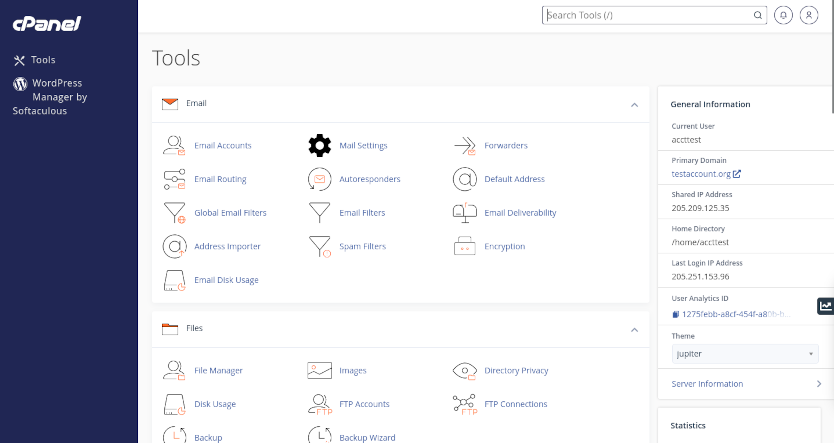Screen dimensions: 834x443
Task: Select Tools in the sidebar
Action: pyautogui.click(x=43, y=60)
